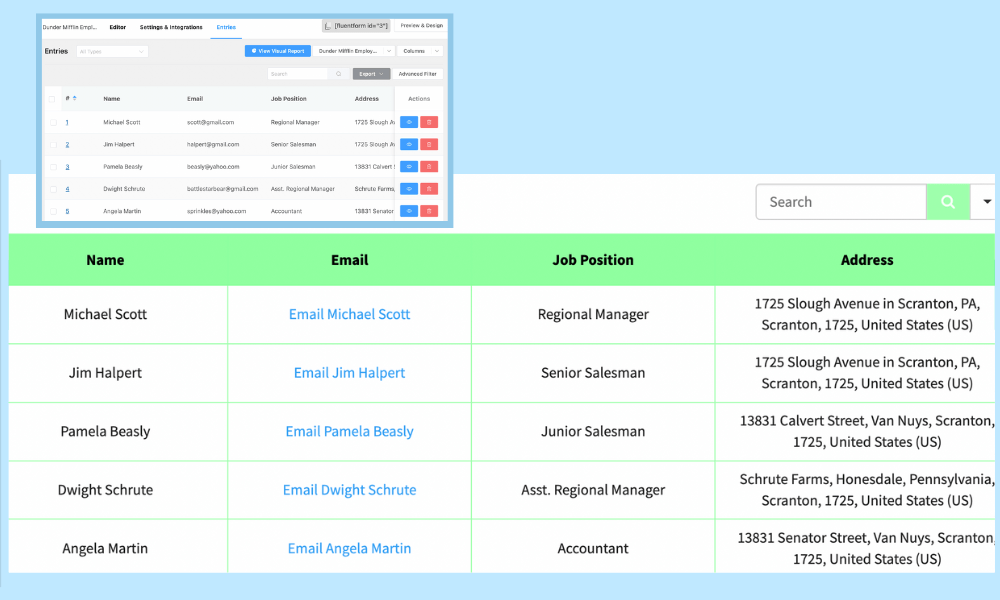Screen dimensions: 1000x600
Task: Check the box for entry 4 Dwight Schrute
Action: coord(54,189)
